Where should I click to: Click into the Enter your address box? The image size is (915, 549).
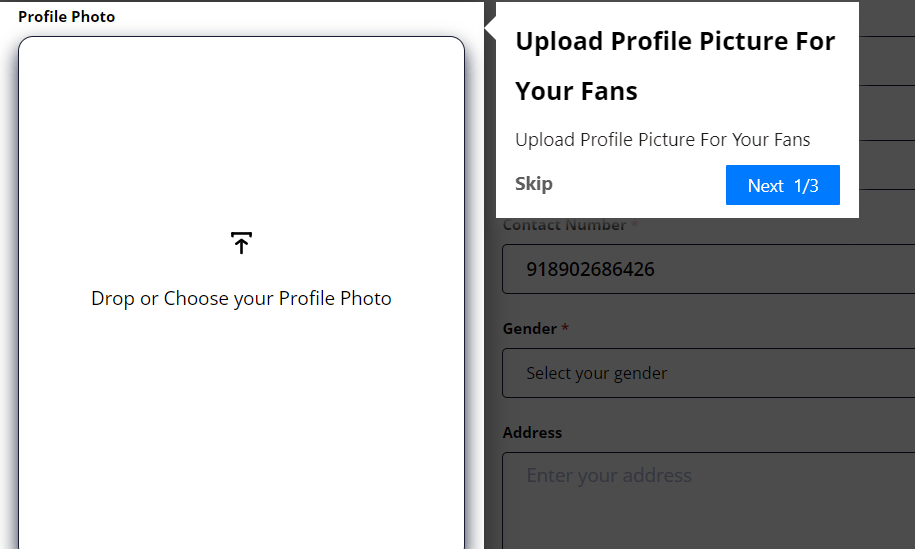click(x=708, y=501)
